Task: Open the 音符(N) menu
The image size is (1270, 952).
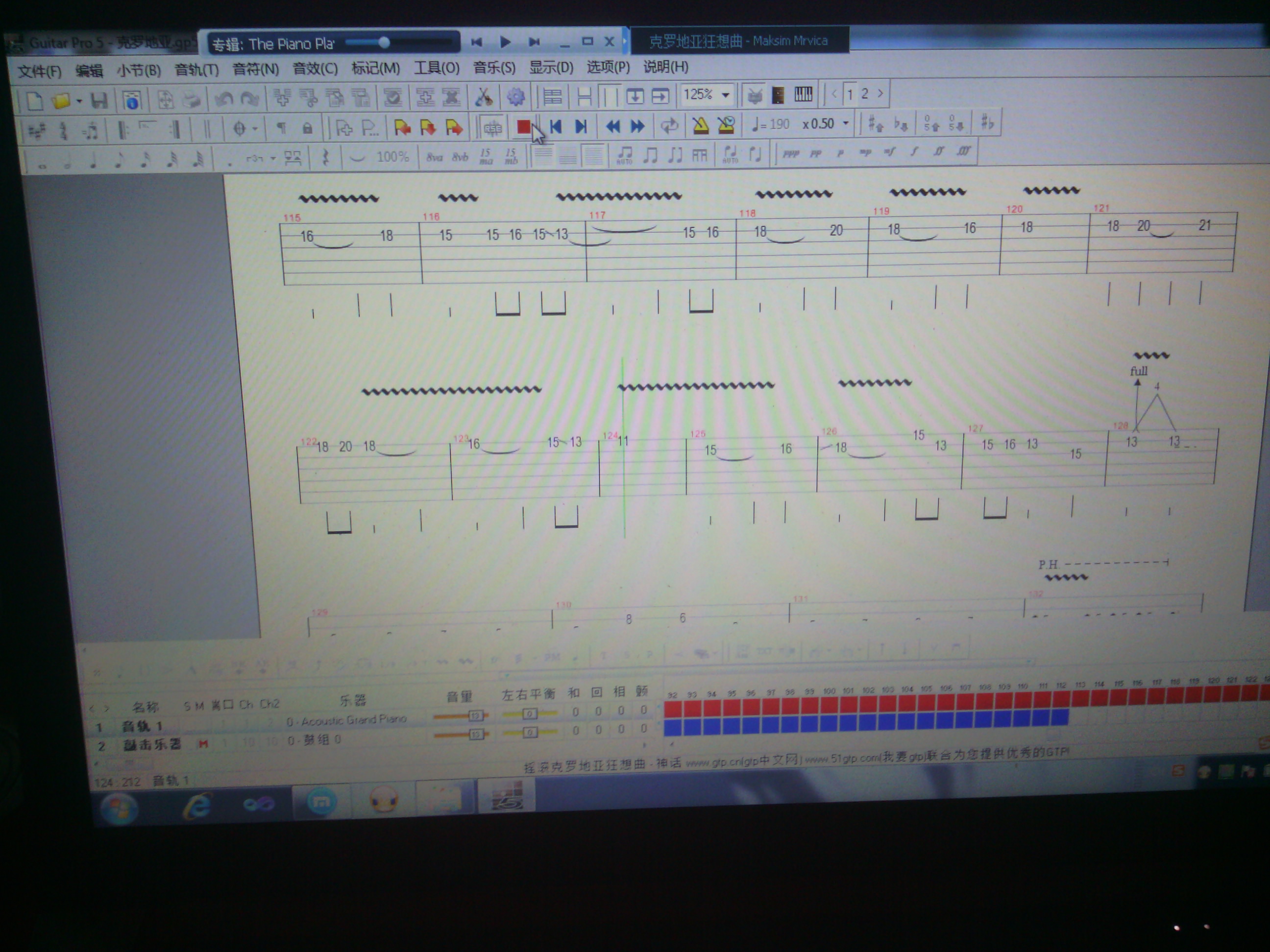Action: [x=255, y=69]
